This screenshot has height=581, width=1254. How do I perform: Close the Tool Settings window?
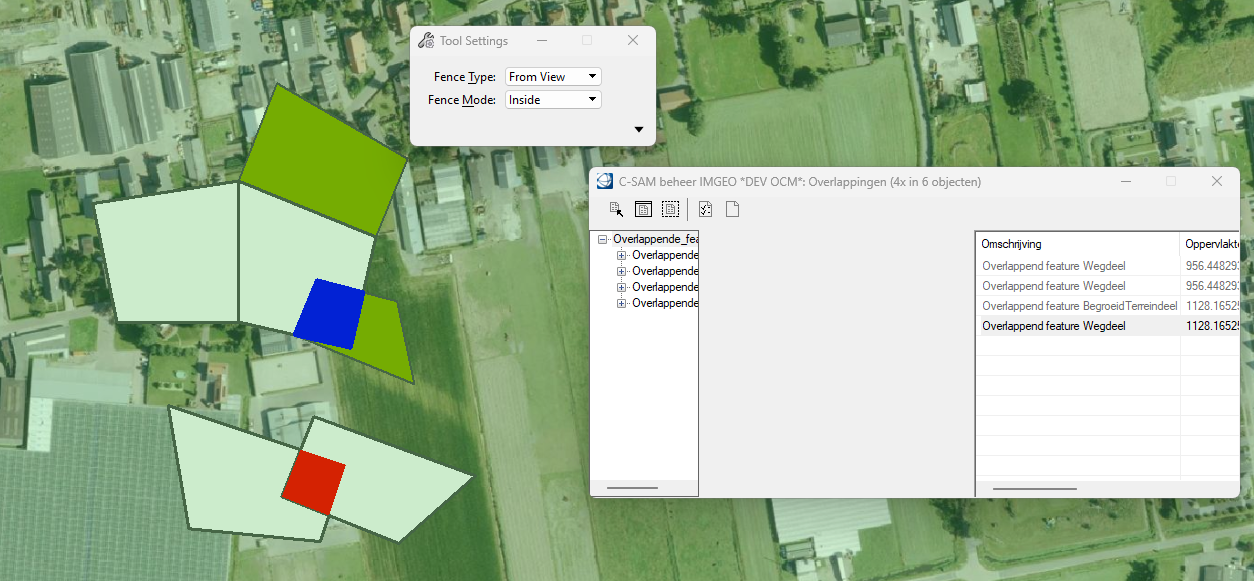[x=633, y=41]
